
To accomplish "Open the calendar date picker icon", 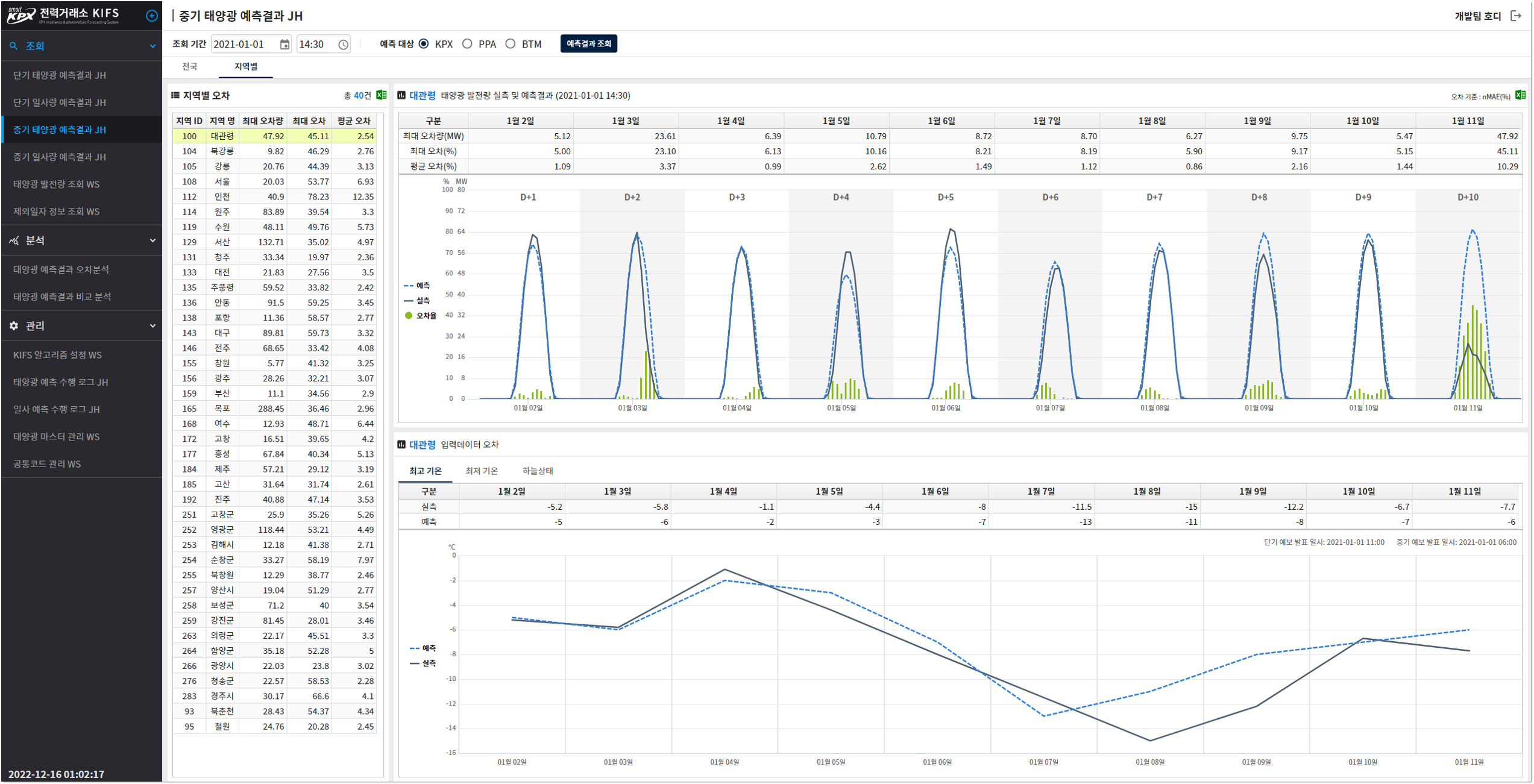I will 284,45.
